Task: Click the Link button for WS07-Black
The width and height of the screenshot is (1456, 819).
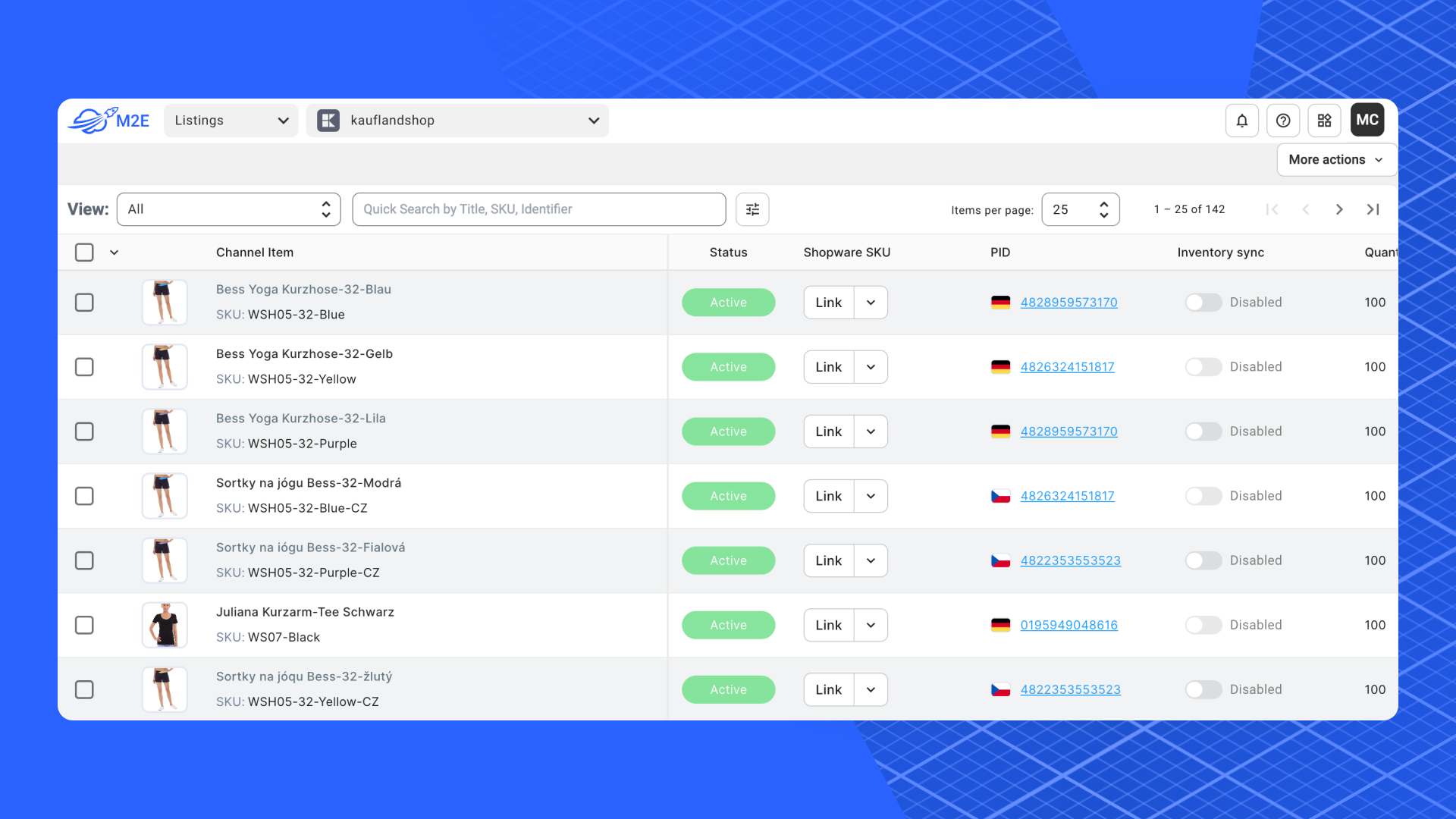Action: tap(827, 625)
